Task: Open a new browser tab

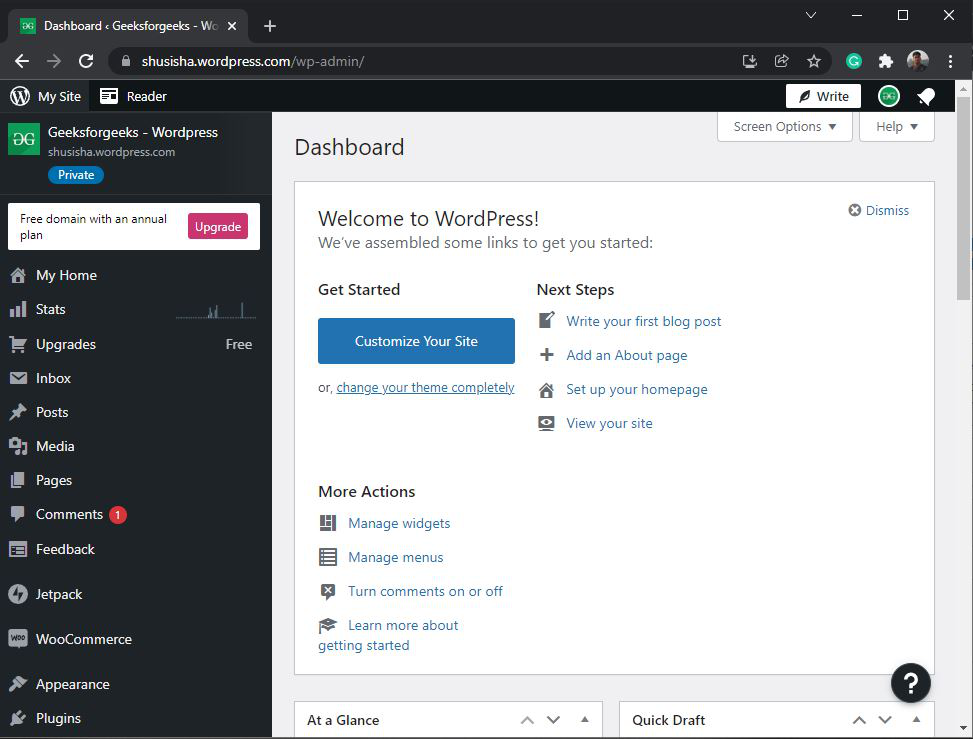Action: point(269,26)
